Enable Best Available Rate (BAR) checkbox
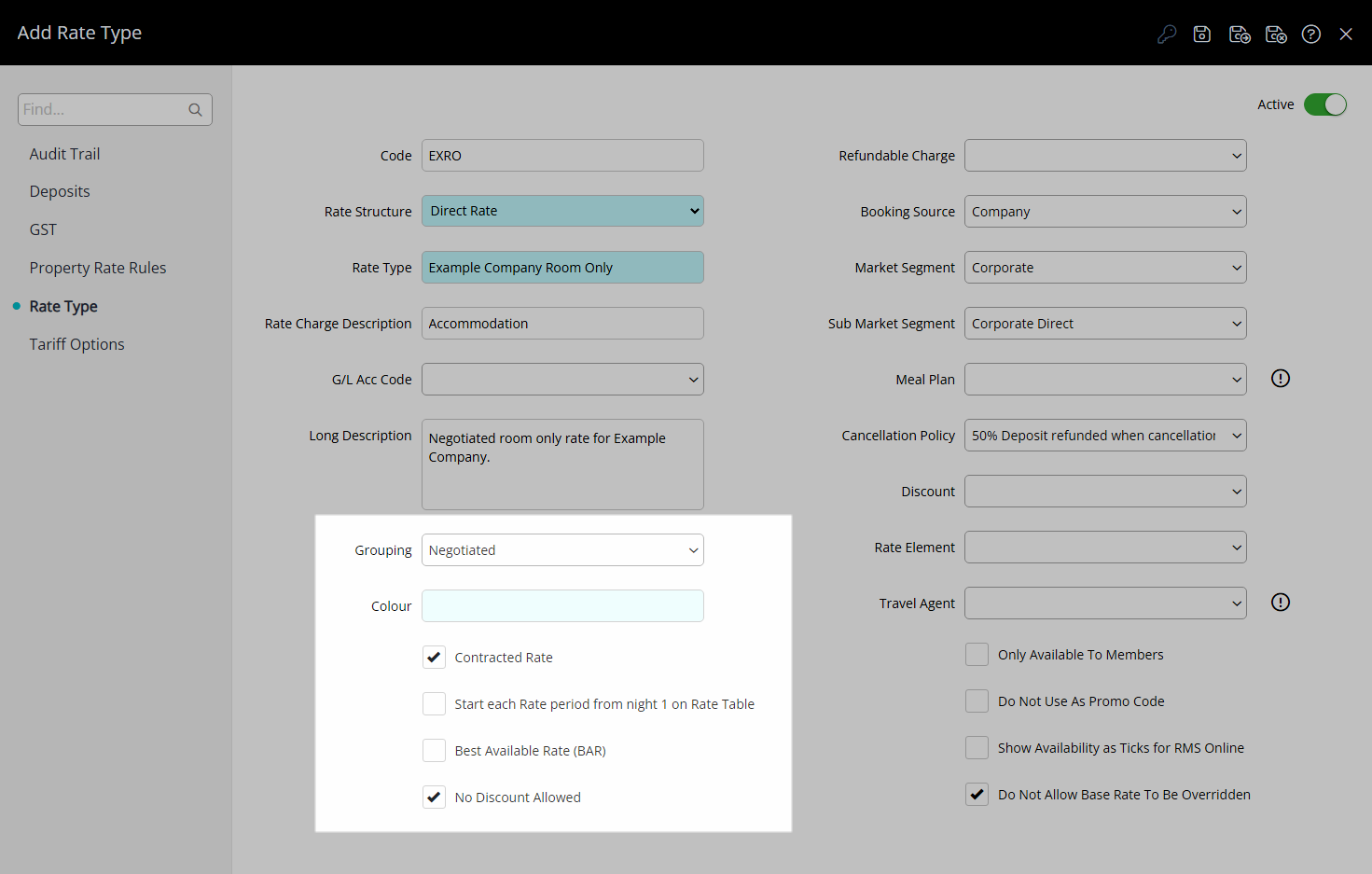Image resolution: width=1372 pixels, height=874 pixels. click(434, 751)
